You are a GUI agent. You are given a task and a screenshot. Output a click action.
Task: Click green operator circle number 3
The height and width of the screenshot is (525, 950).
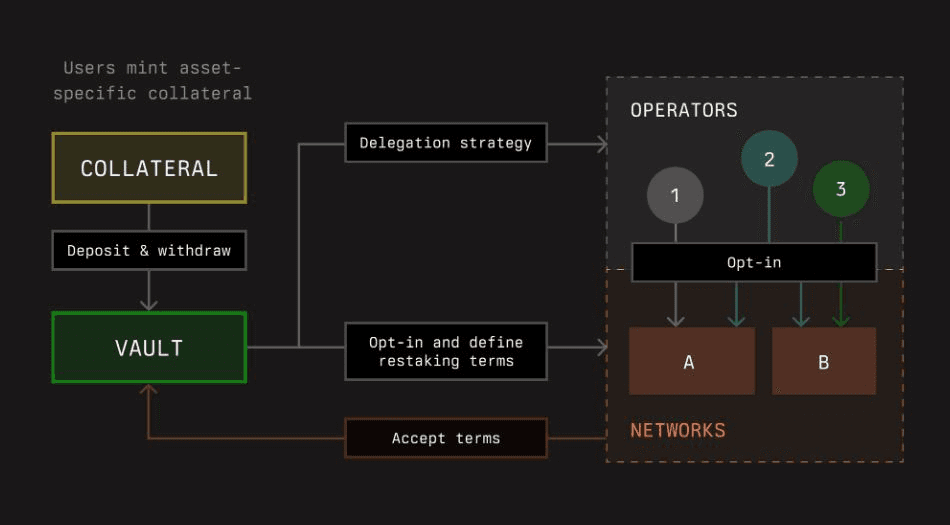click(841, 189)
